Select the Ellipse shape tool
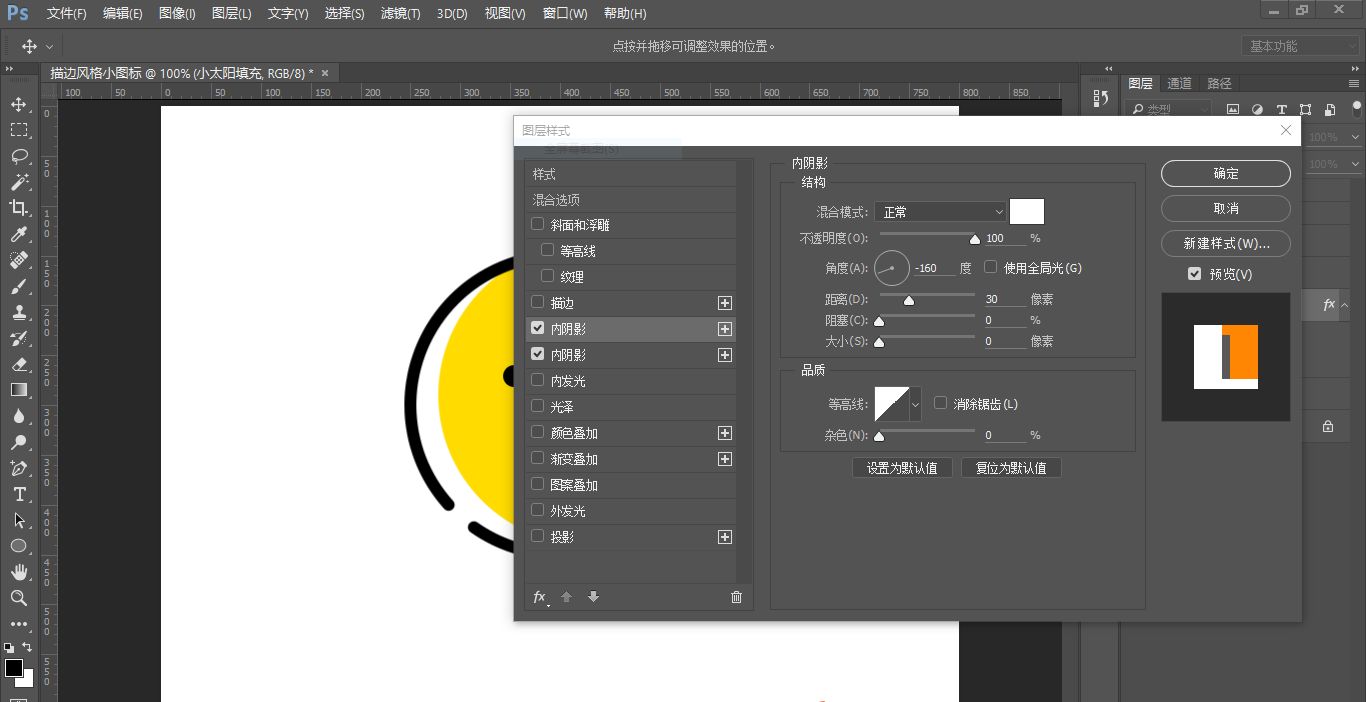 point(19,546)
